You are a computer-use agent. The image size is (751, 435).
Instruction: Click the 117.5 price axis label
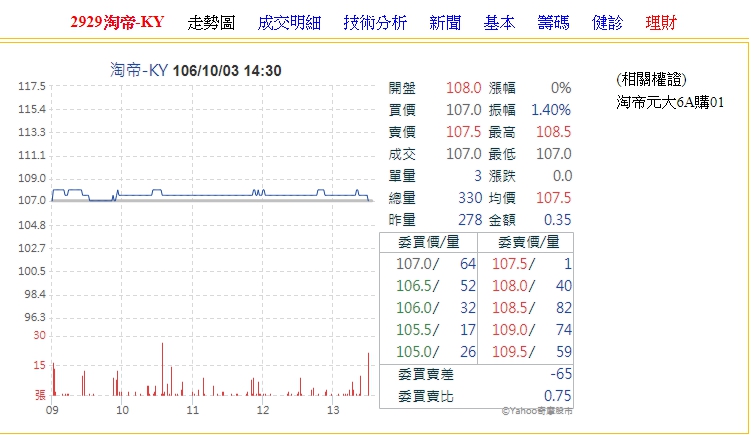(x=32, y=87)
